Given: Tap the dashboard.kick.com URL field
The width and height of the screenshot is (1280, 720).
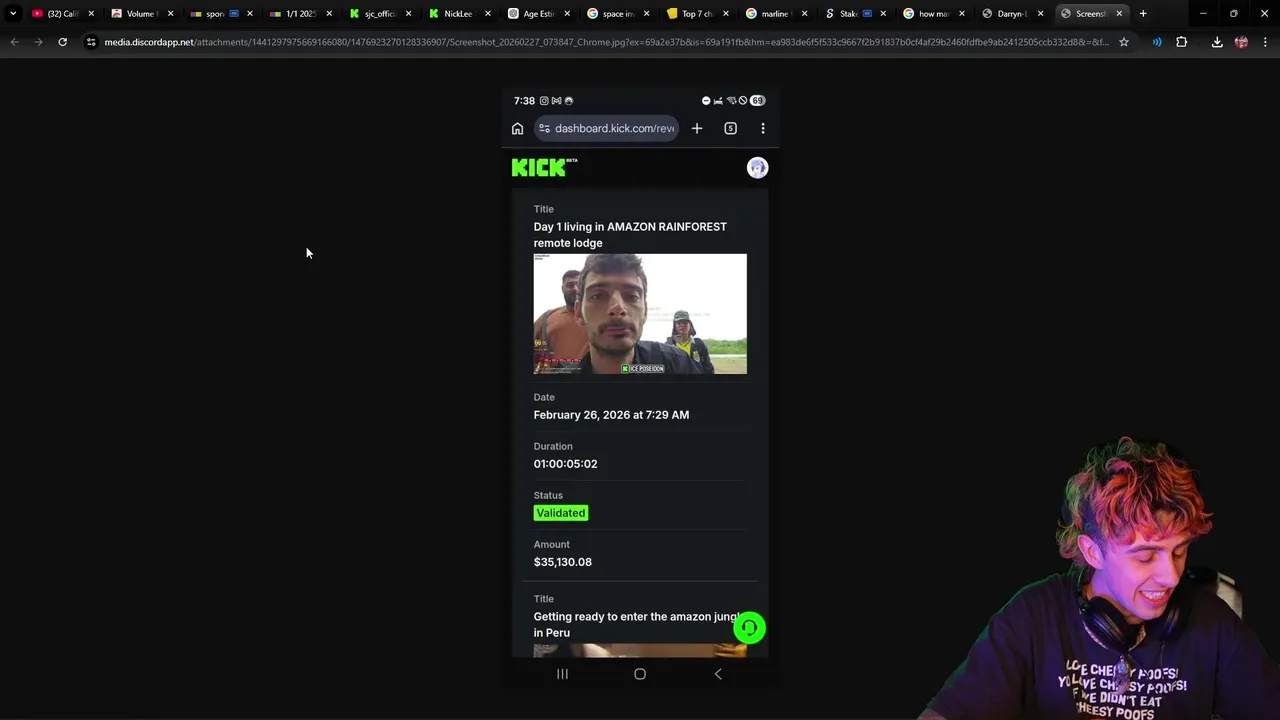Looking at the screenshot, I should point(607,128).
